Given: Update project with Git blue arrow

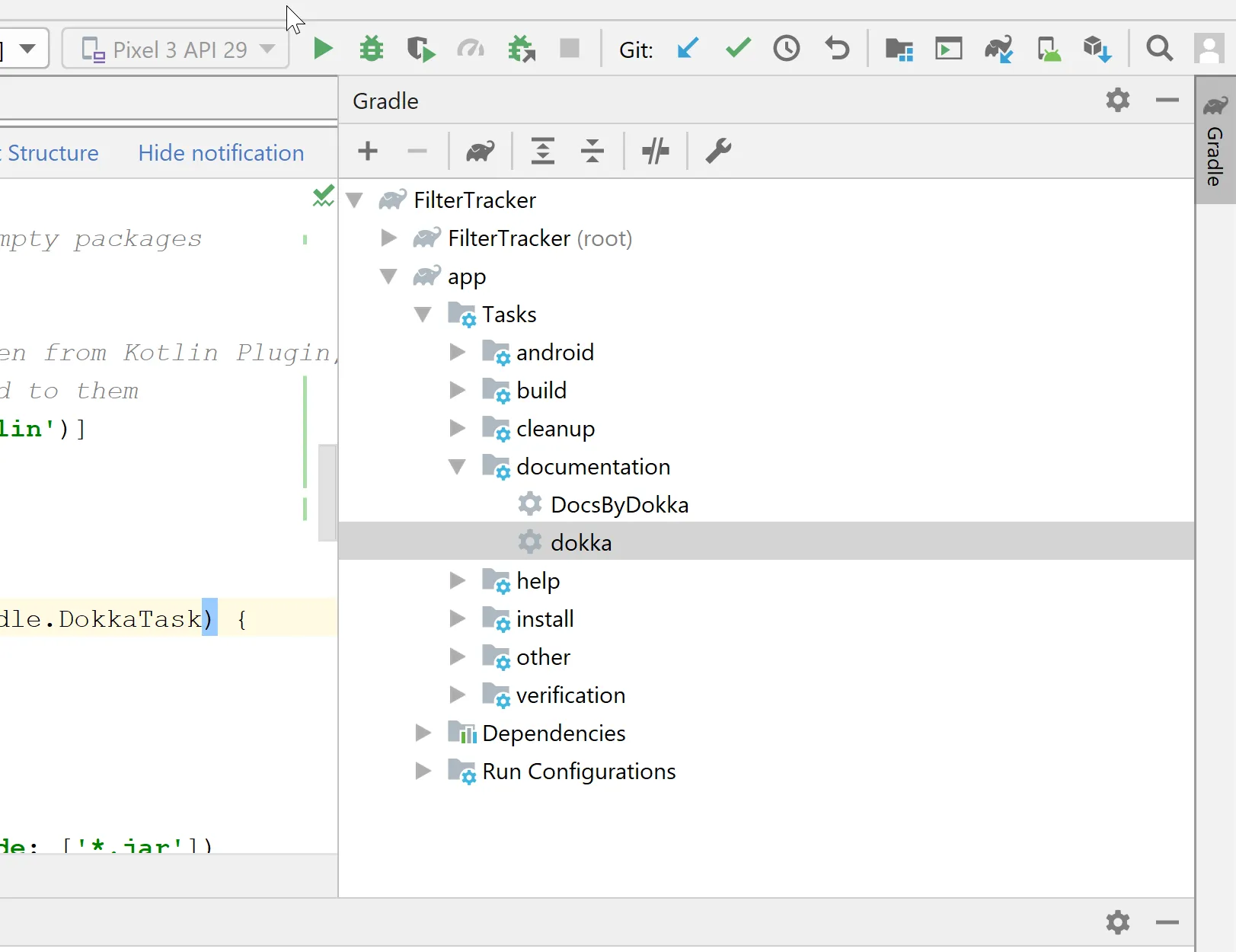Looking at the screenshot, I should pos(688,48).
